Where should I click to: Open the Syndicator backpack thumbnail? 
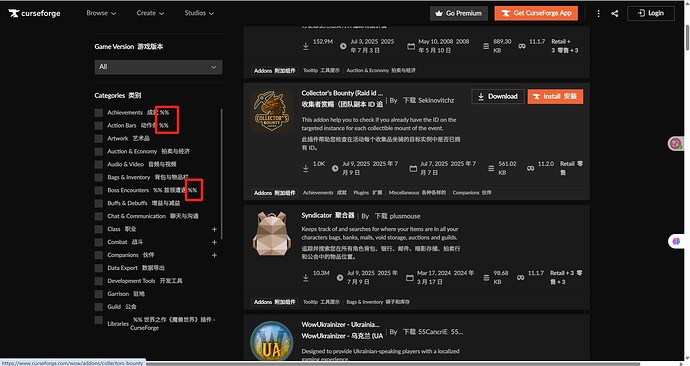[x=272, y=234]
